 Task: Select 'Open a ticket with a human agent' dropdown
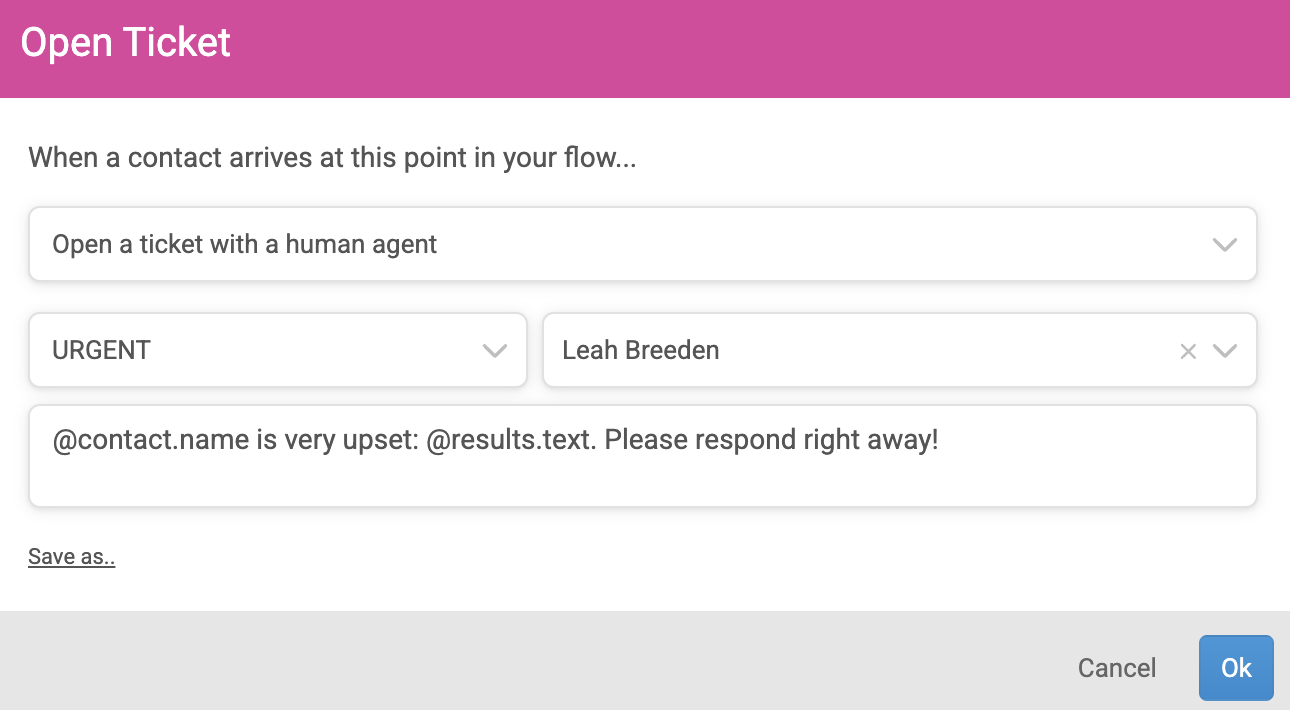point(643,244)
